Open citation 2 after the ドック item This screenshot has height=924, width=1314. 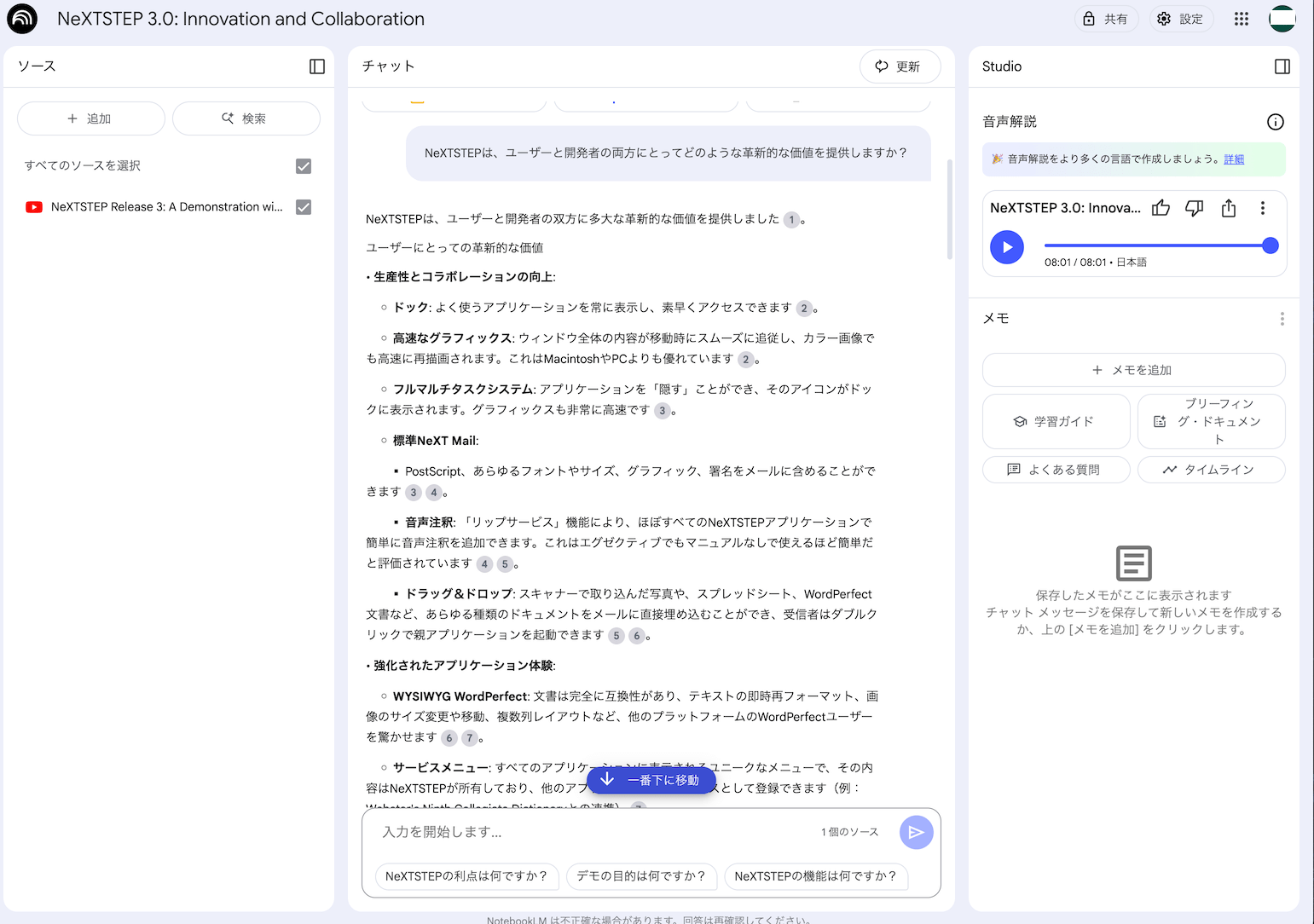point(804,309)
